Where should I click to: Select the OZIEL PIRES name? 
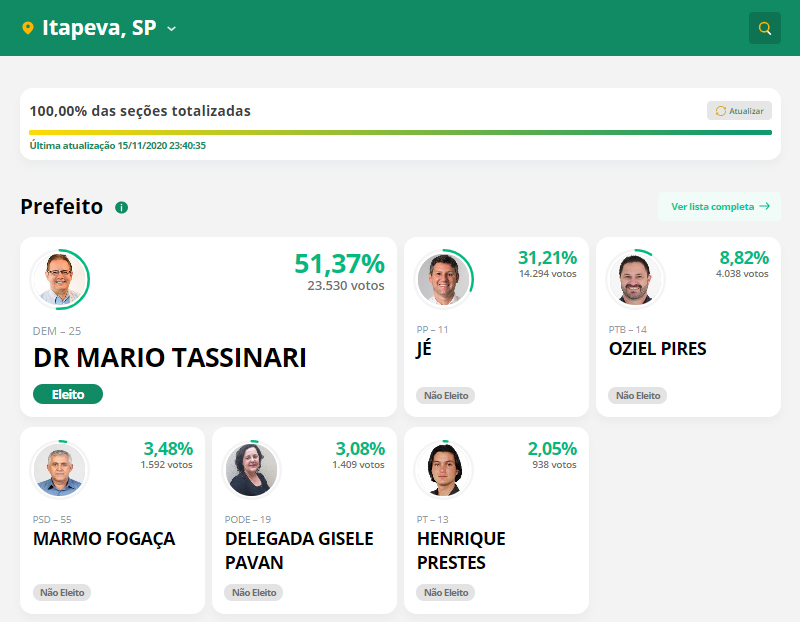(657, 349)
